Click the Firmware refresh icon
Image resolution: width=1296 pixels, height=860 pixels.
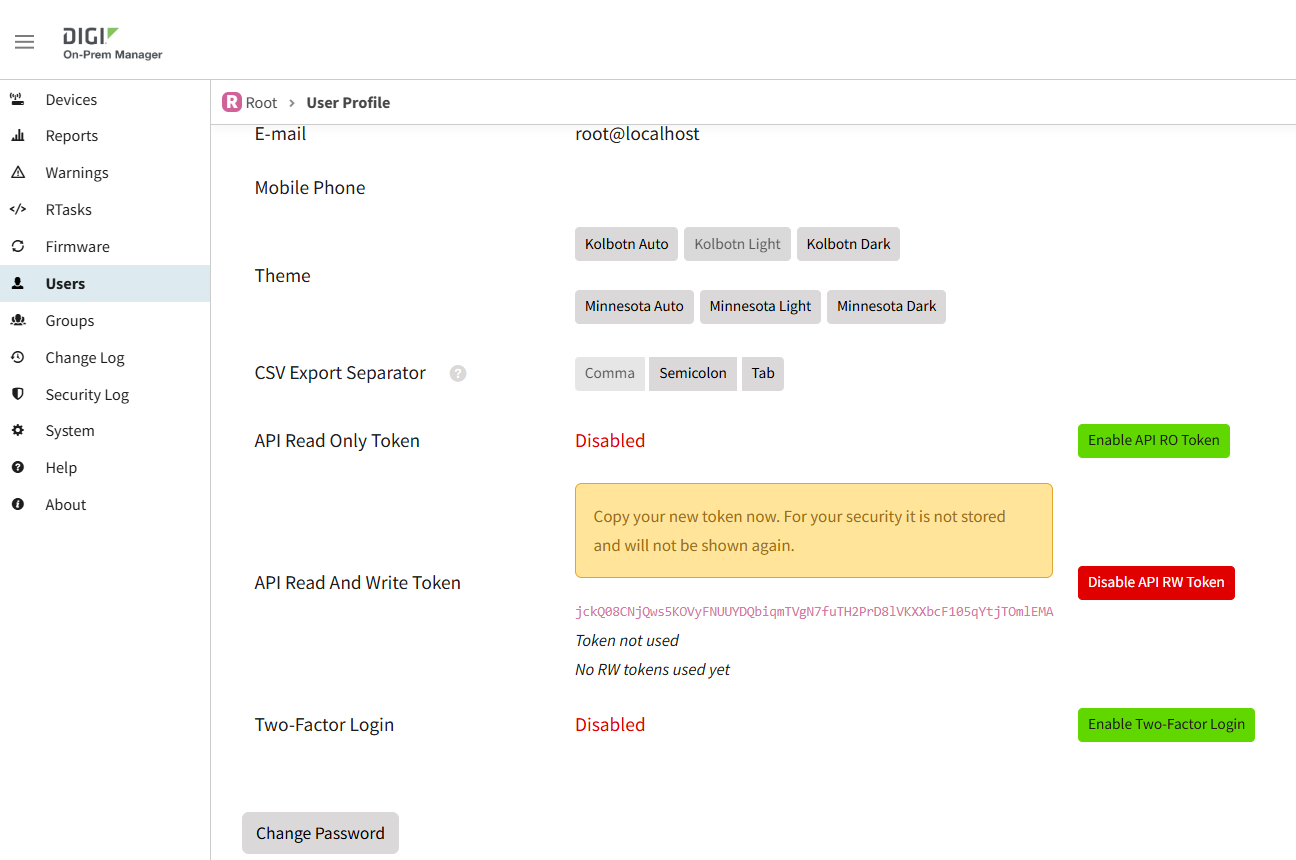[x=17, y=246]
